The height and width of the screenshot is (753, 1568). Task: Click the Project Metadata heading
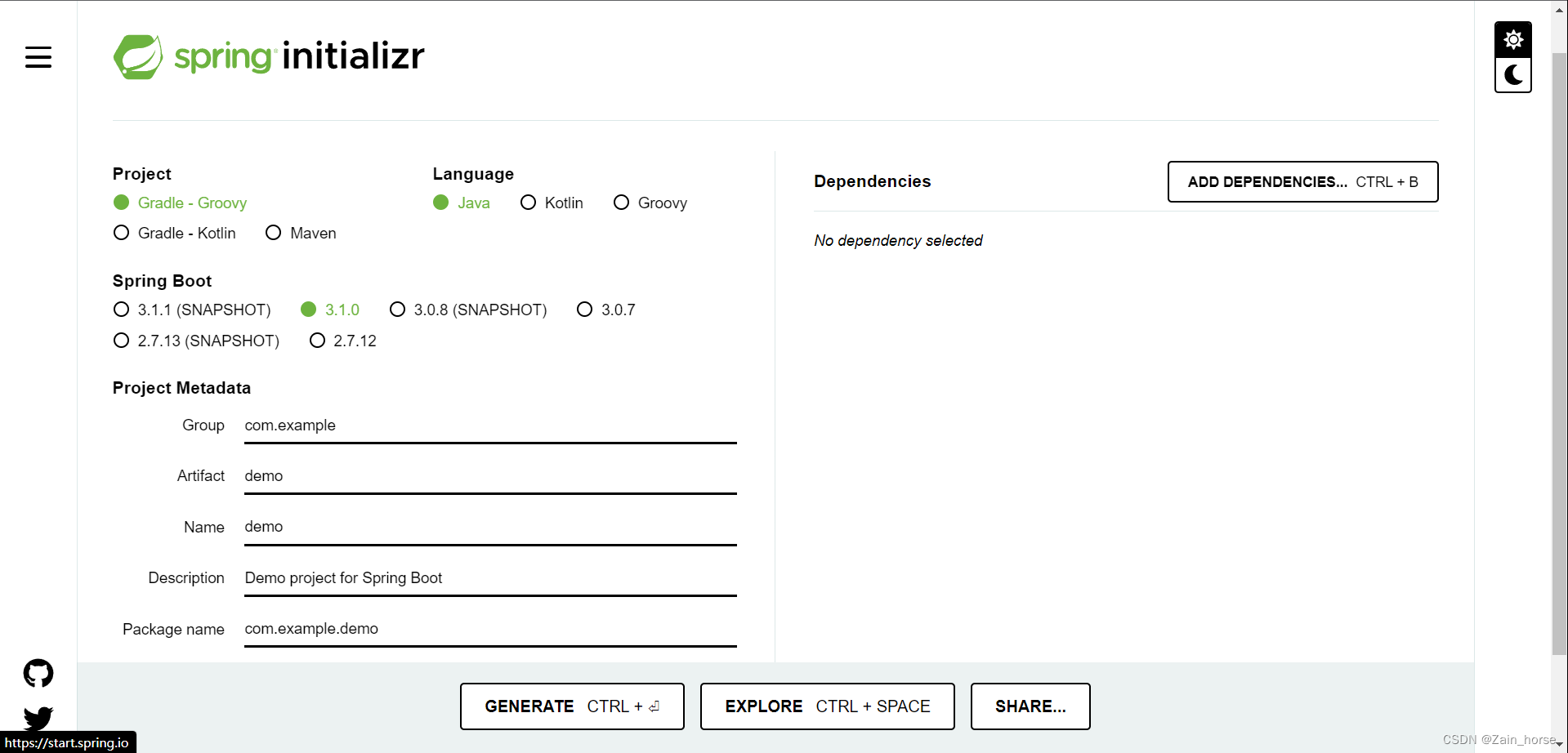coord(181,388)
